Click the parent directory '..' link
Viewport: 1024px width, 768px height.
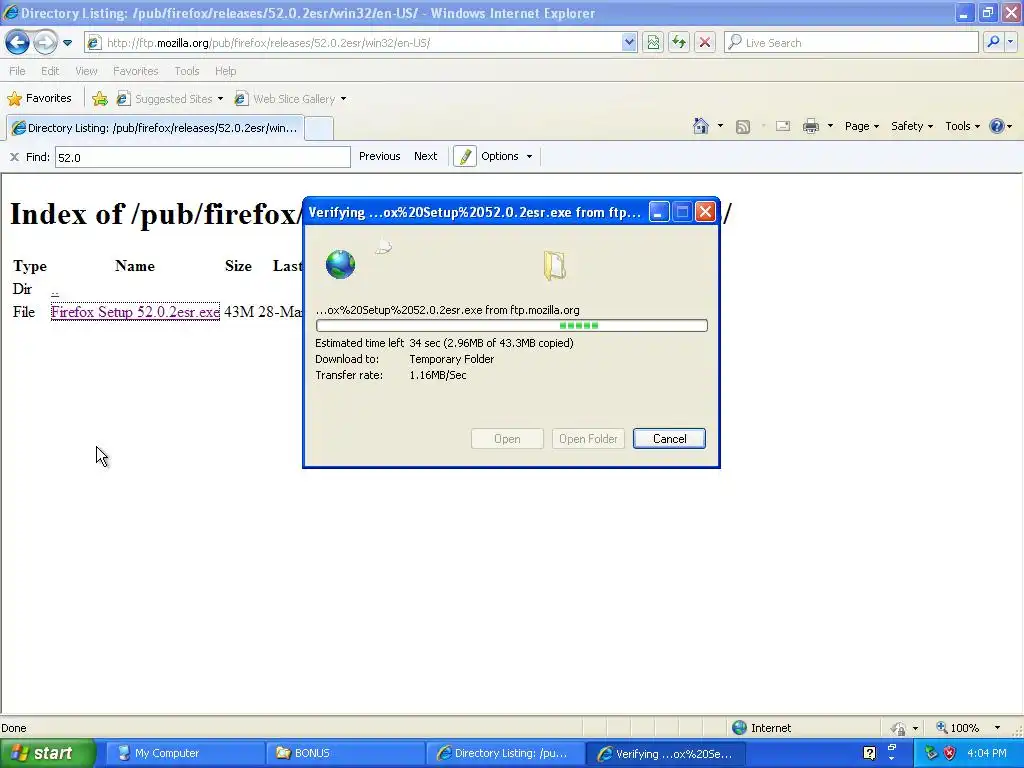[55, 289]
